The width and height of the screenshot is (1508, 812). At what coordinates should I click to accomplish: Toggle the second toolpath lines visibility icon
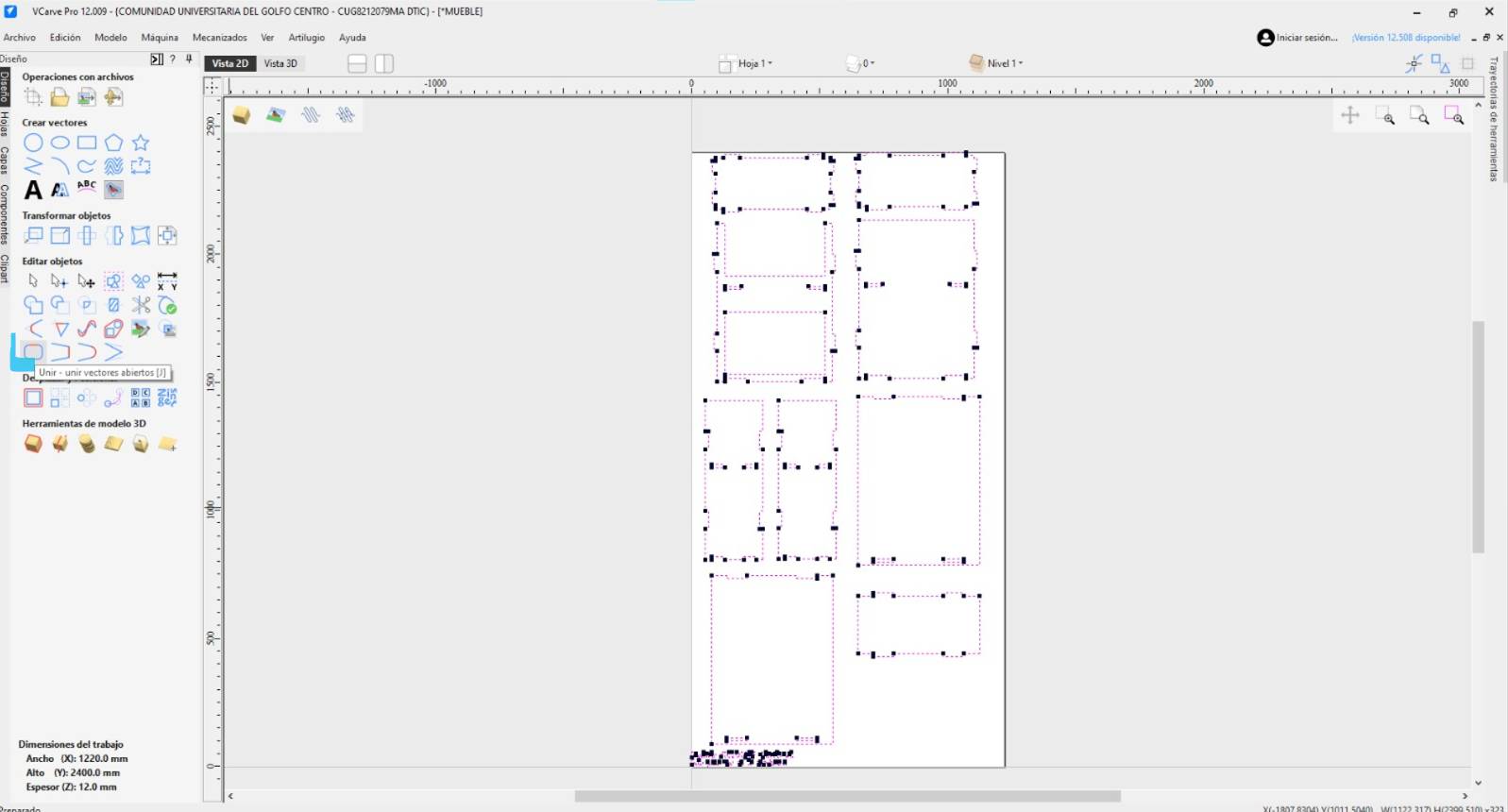(x=346, y=114)
